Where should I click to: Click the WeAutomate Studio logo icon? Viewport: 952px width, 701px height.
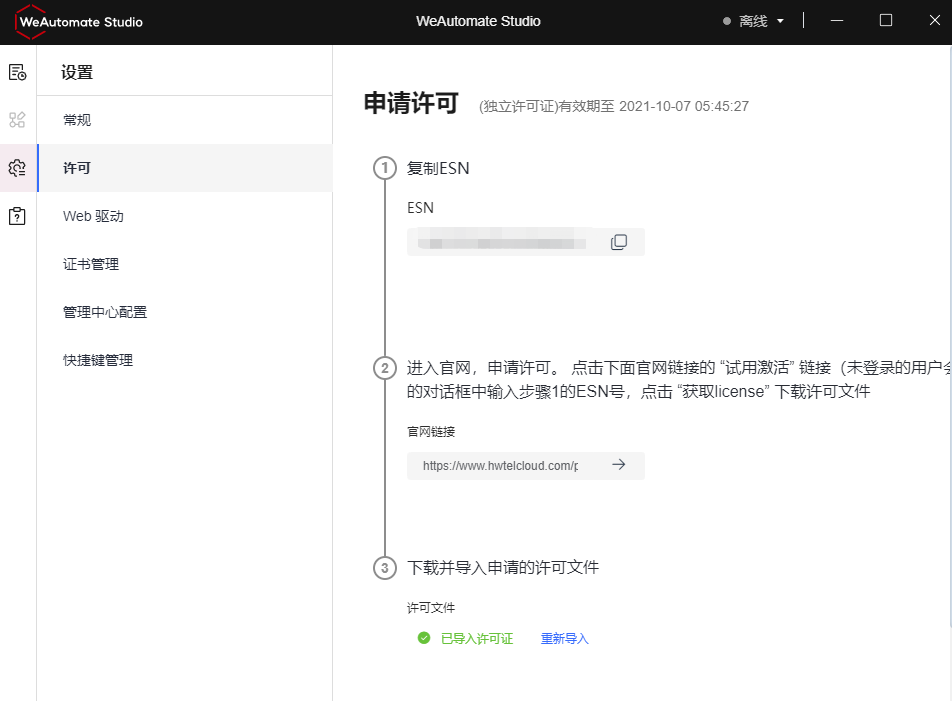point(29,19)
